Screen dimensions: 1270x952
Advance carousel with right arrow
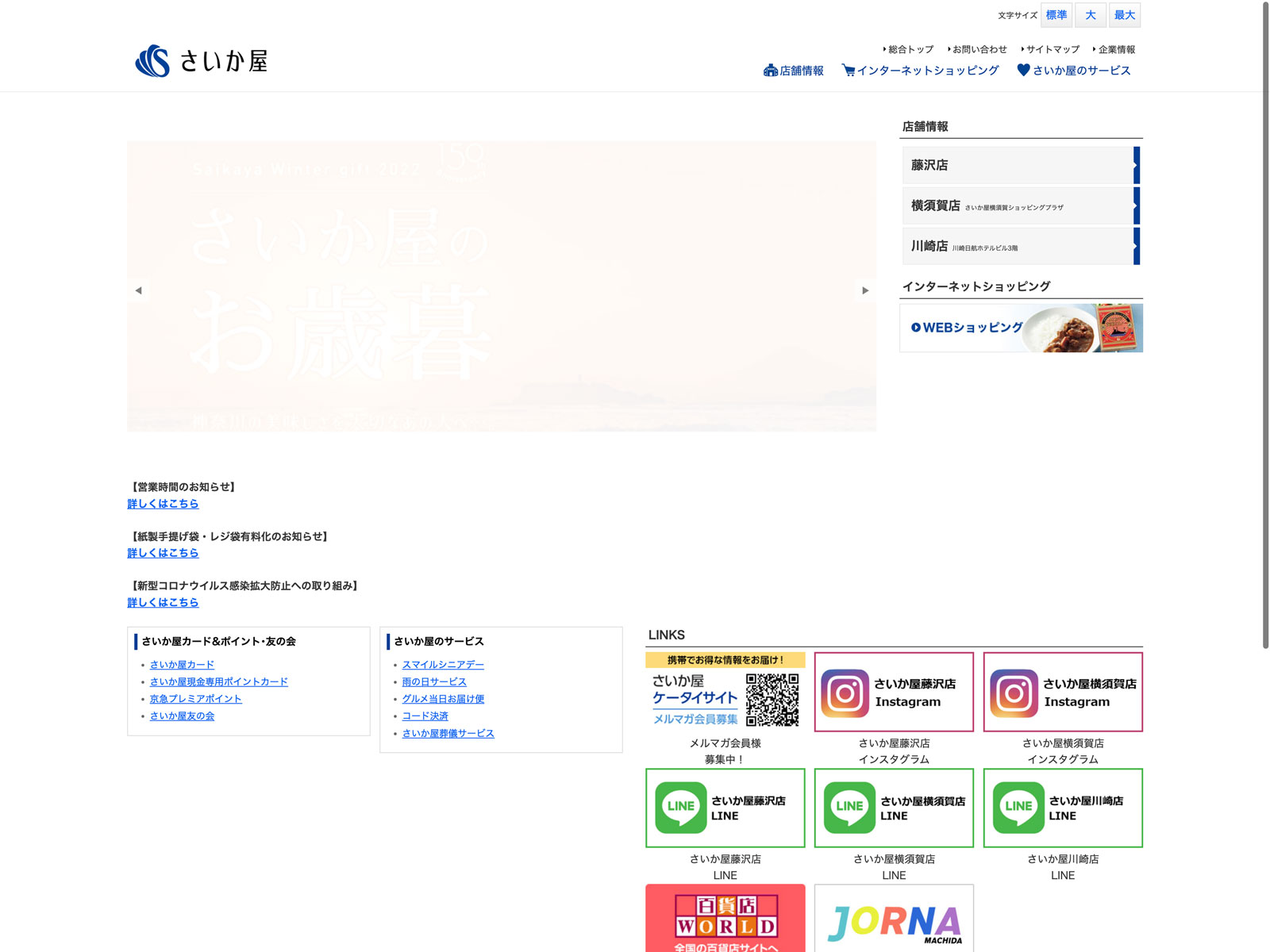865,290
